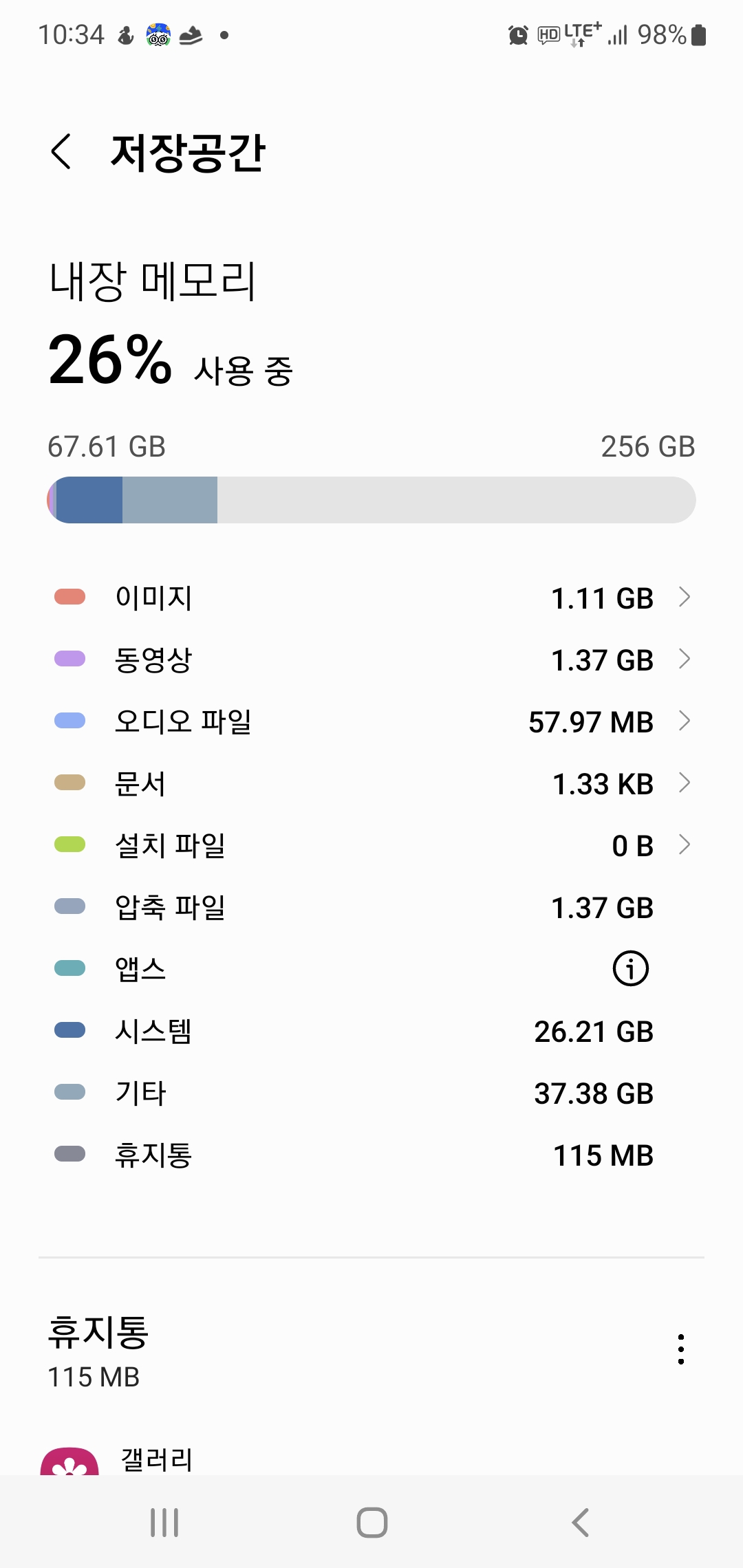Select the 시스템 storage row
The width and height of the screenshot is (743, 1568).
click(x=371, y=1031)
